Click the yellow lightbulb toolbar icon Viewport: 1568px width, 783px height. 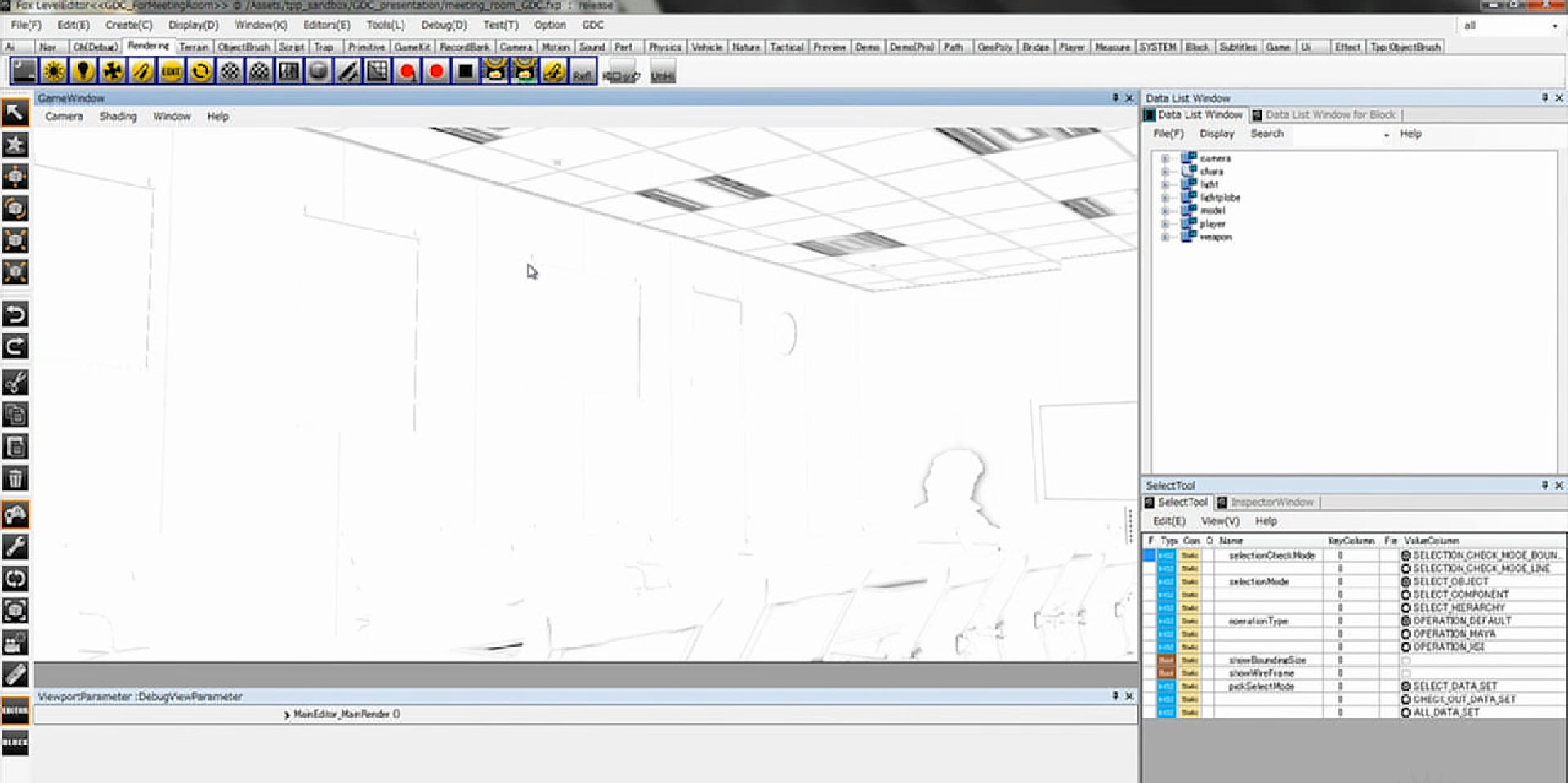[x=83, y=72]
